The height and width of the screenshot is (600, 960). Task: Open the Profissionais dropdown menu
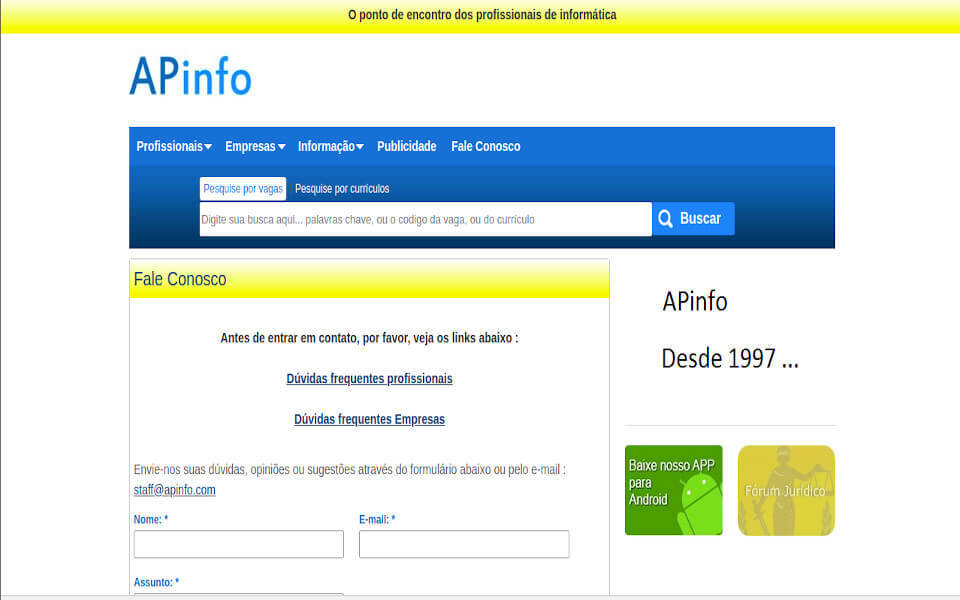174,146
